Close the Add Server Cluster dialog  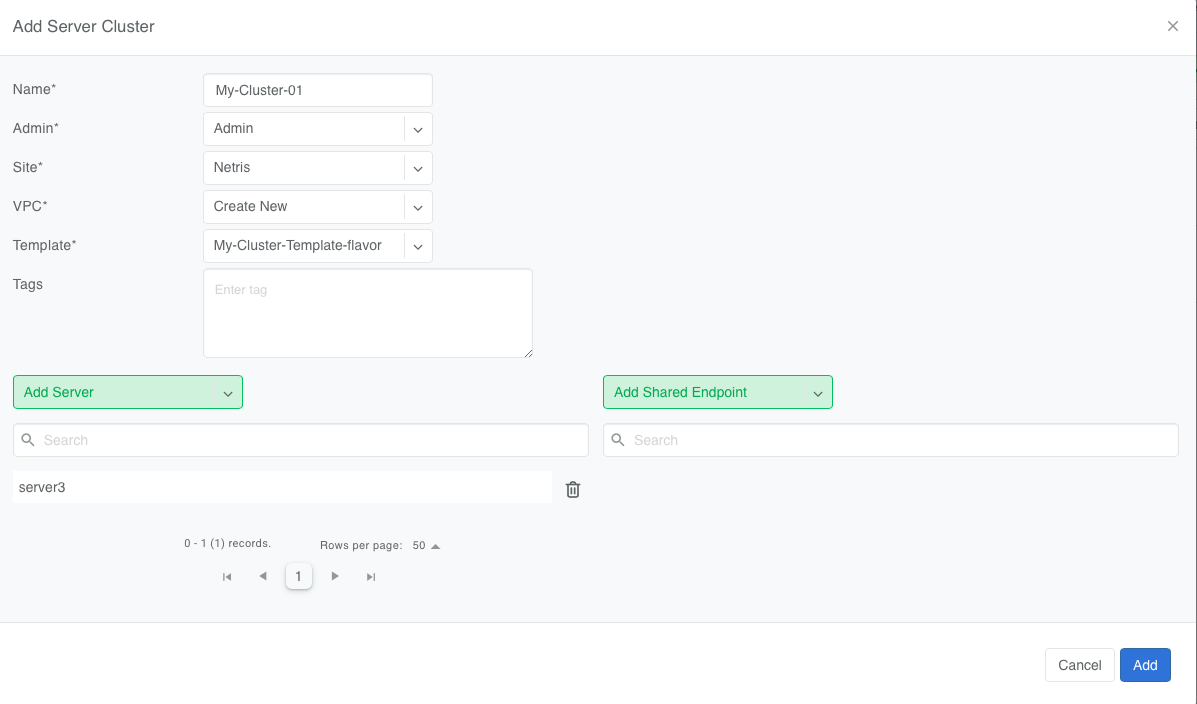coord(1173,26)
